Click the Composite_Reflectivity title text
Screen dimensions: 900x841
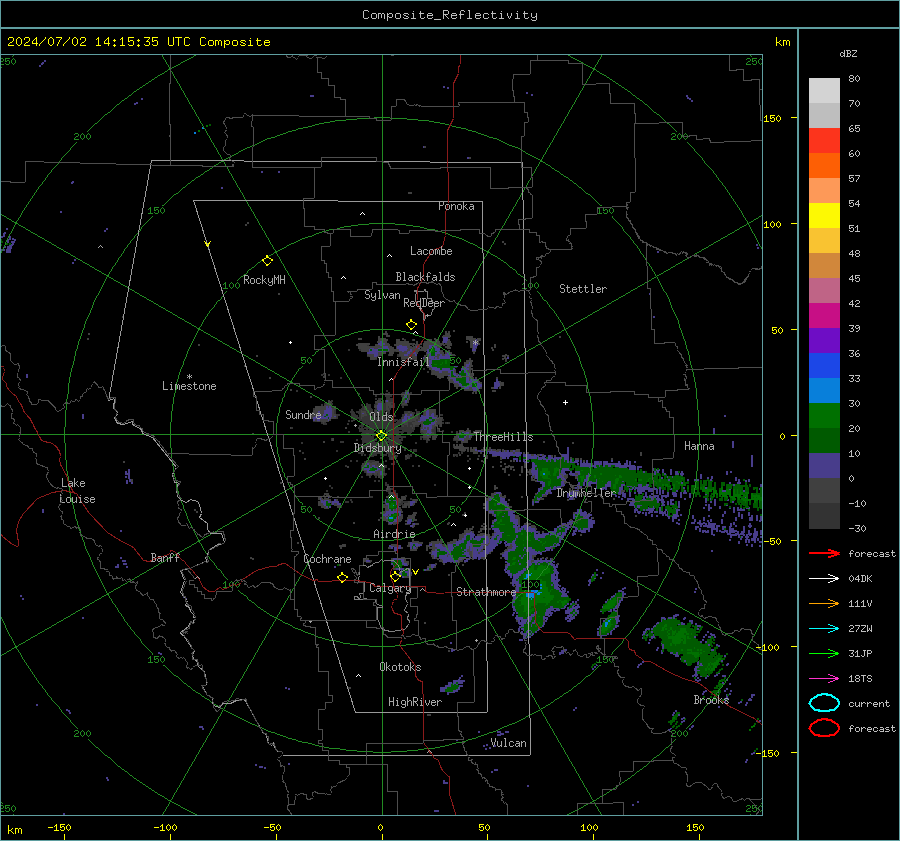click(x=450, y=15)
